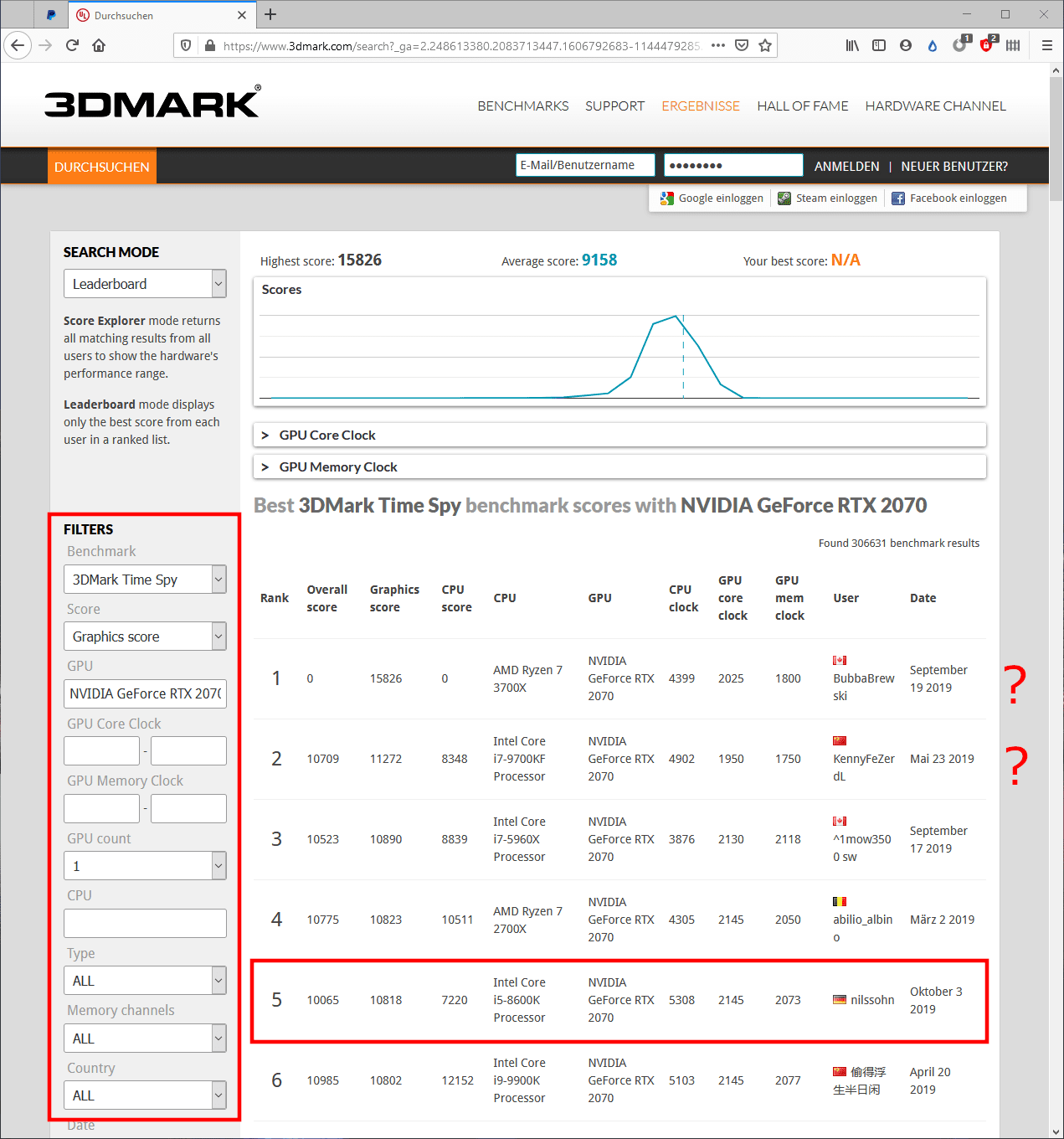
Task: Open the browser home page
Action: (x=99, y=45)
